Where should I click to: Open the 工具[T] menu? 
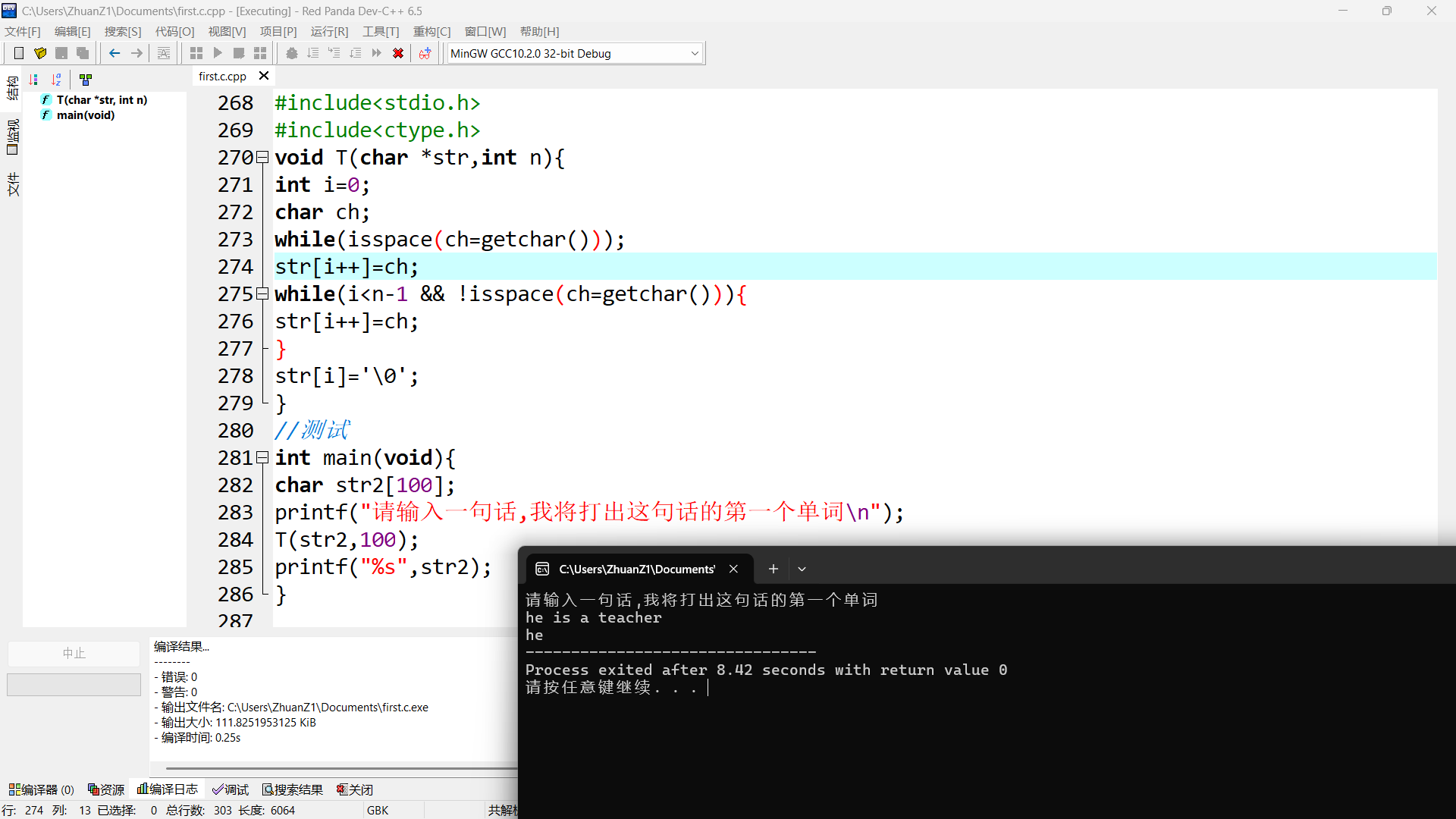(380, 31)
